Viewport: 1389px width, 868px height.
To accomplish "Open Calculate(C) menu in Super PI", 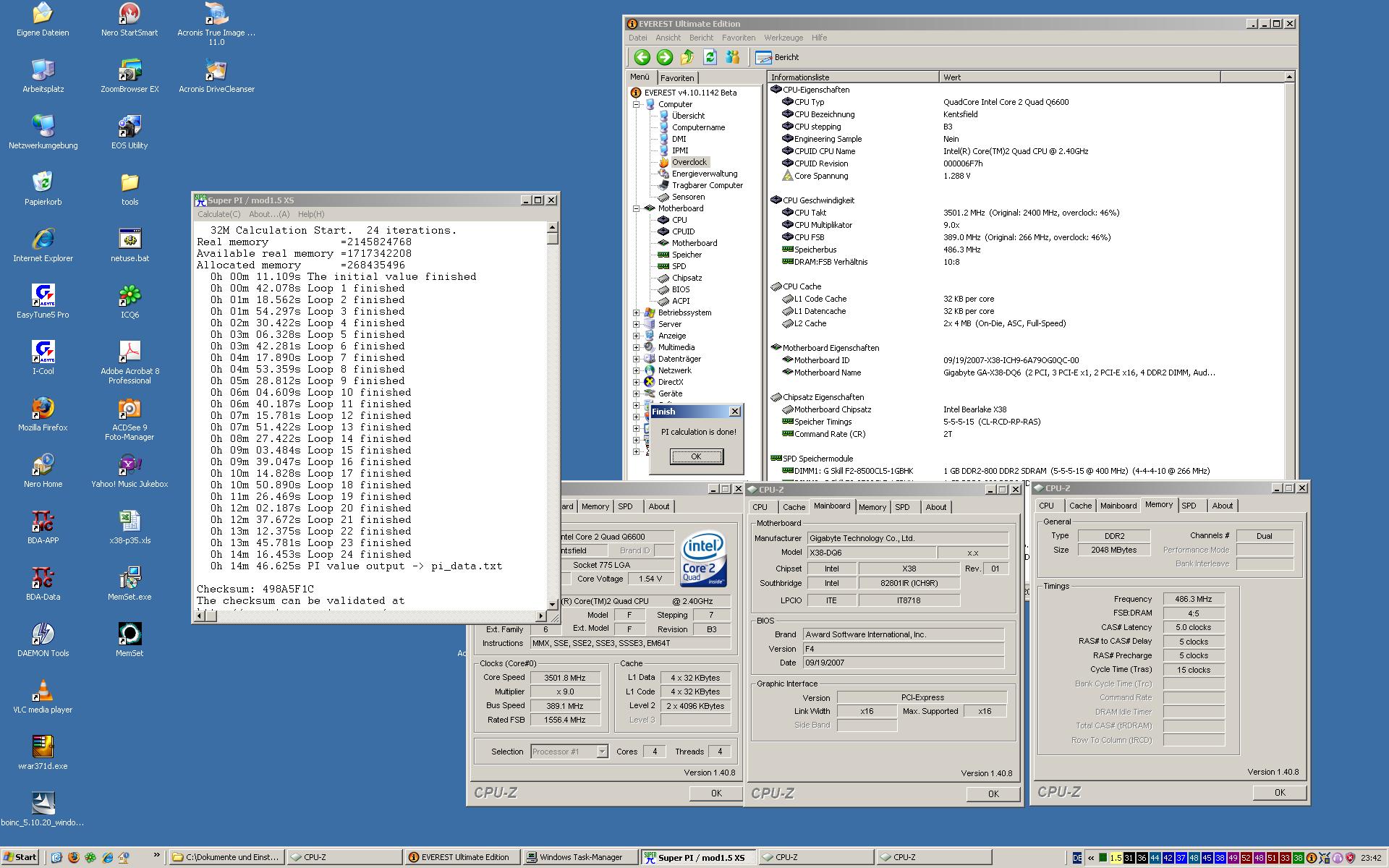I will pos(219,214).
